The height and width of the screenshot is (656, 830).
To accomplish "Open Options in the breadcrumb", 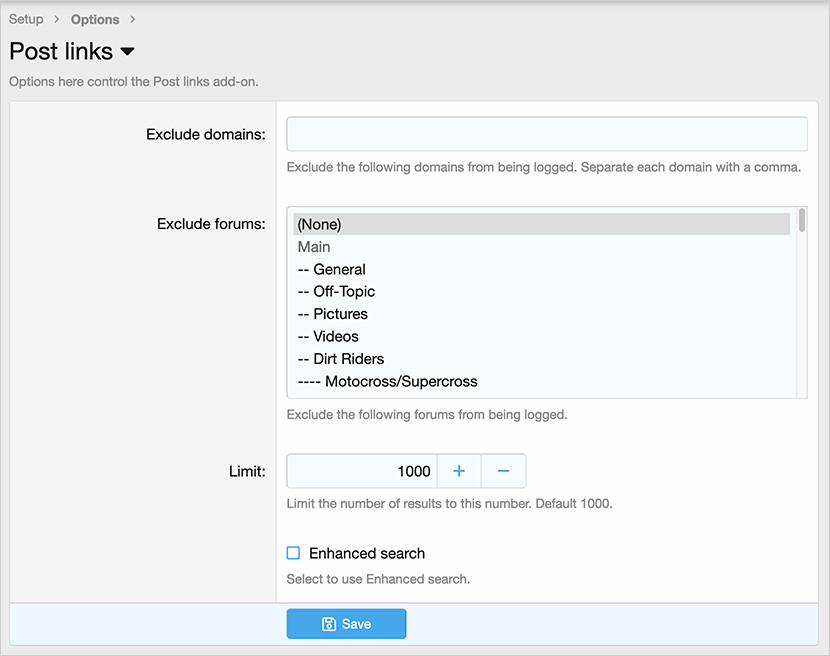I will [95, 19].
